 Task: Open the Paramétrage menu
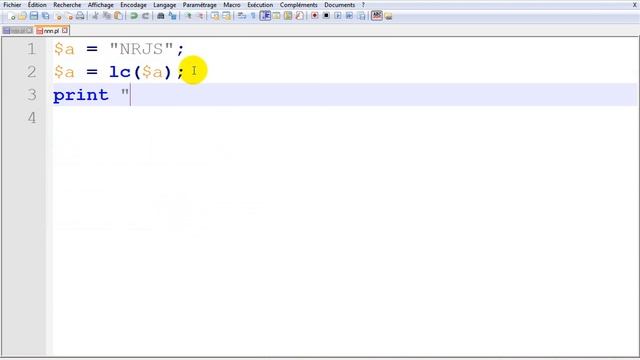(200, 5)
